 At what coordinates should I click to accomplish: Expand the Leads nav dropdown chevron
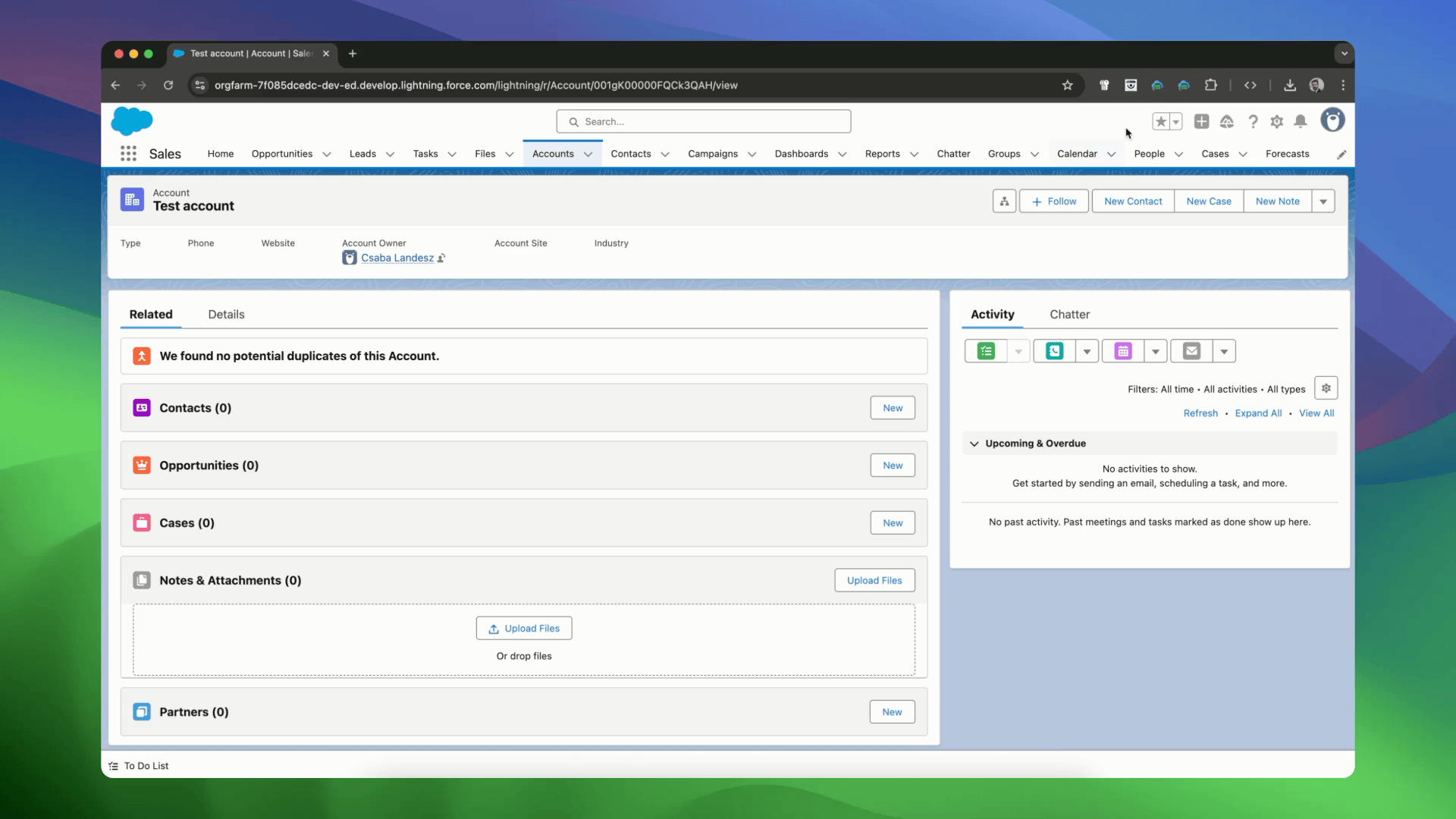tap(390, 154)
